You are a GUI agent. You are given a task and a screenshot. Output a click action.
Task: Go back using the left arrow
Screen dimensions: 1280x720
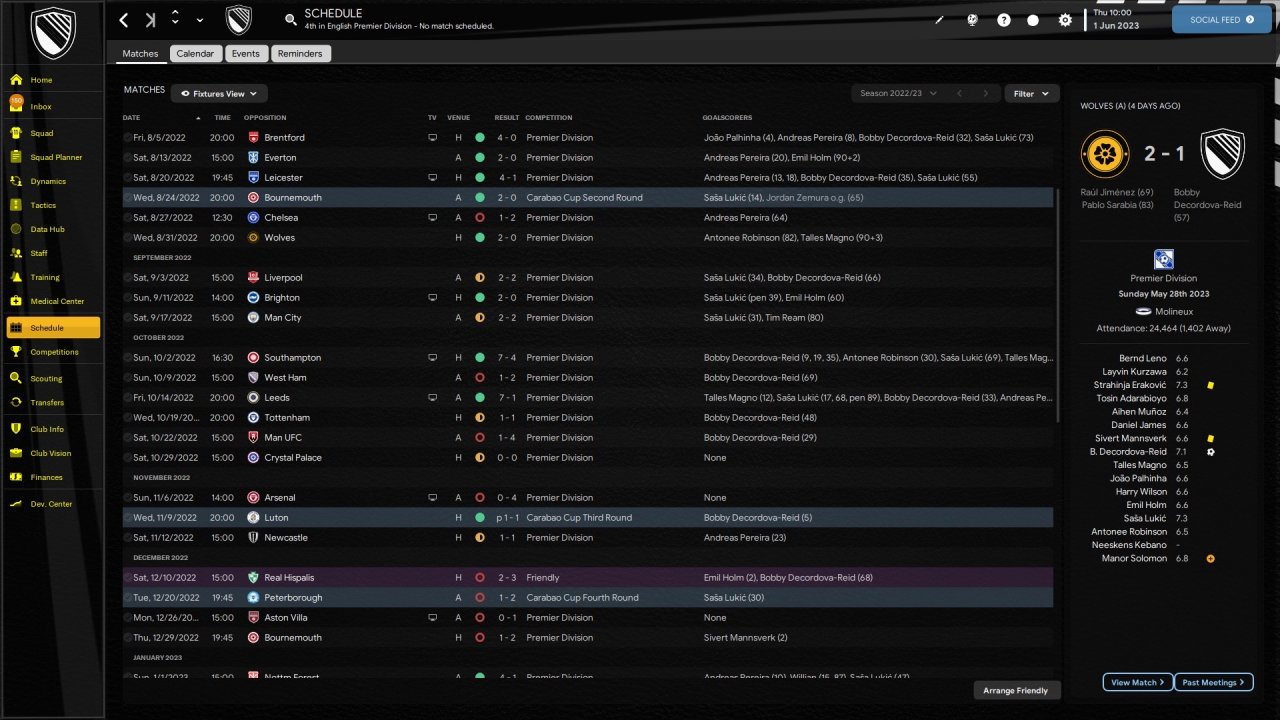pos(124,20)
